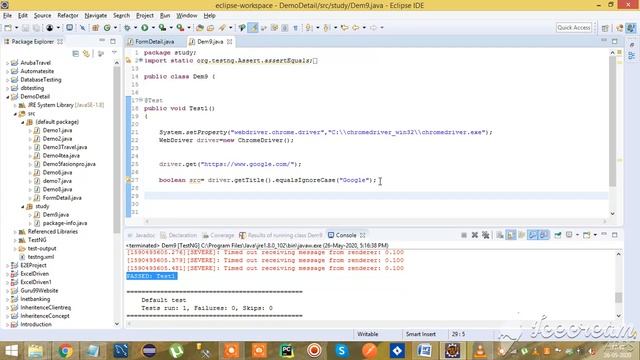Image resolution: width=640 pixels, height=360 pixels.
Task: Open Package Explorer View Menu triangle
Action: [x=114, y=53]
